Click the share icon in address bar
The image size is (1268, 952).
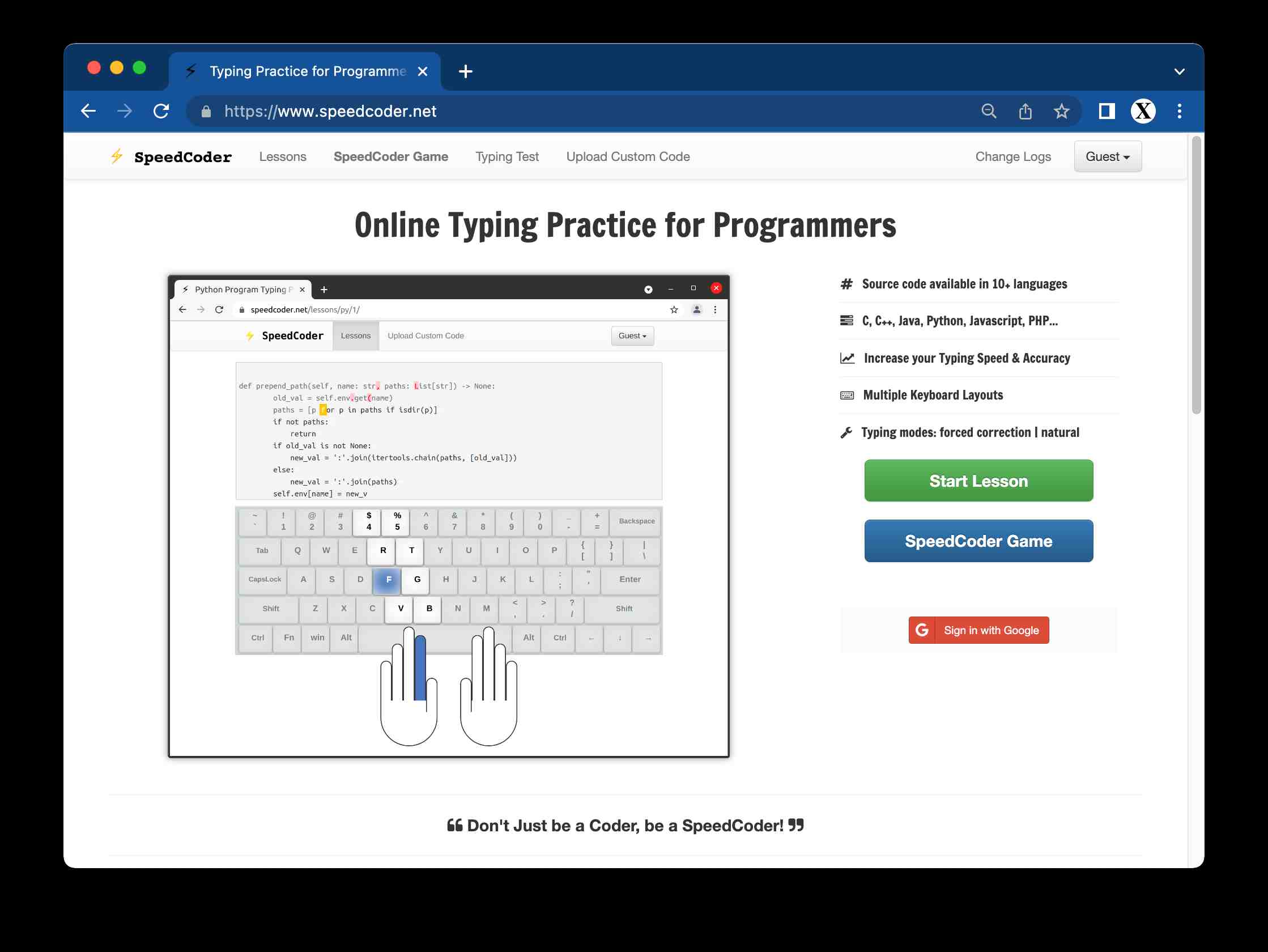(x=1025, y=110)
